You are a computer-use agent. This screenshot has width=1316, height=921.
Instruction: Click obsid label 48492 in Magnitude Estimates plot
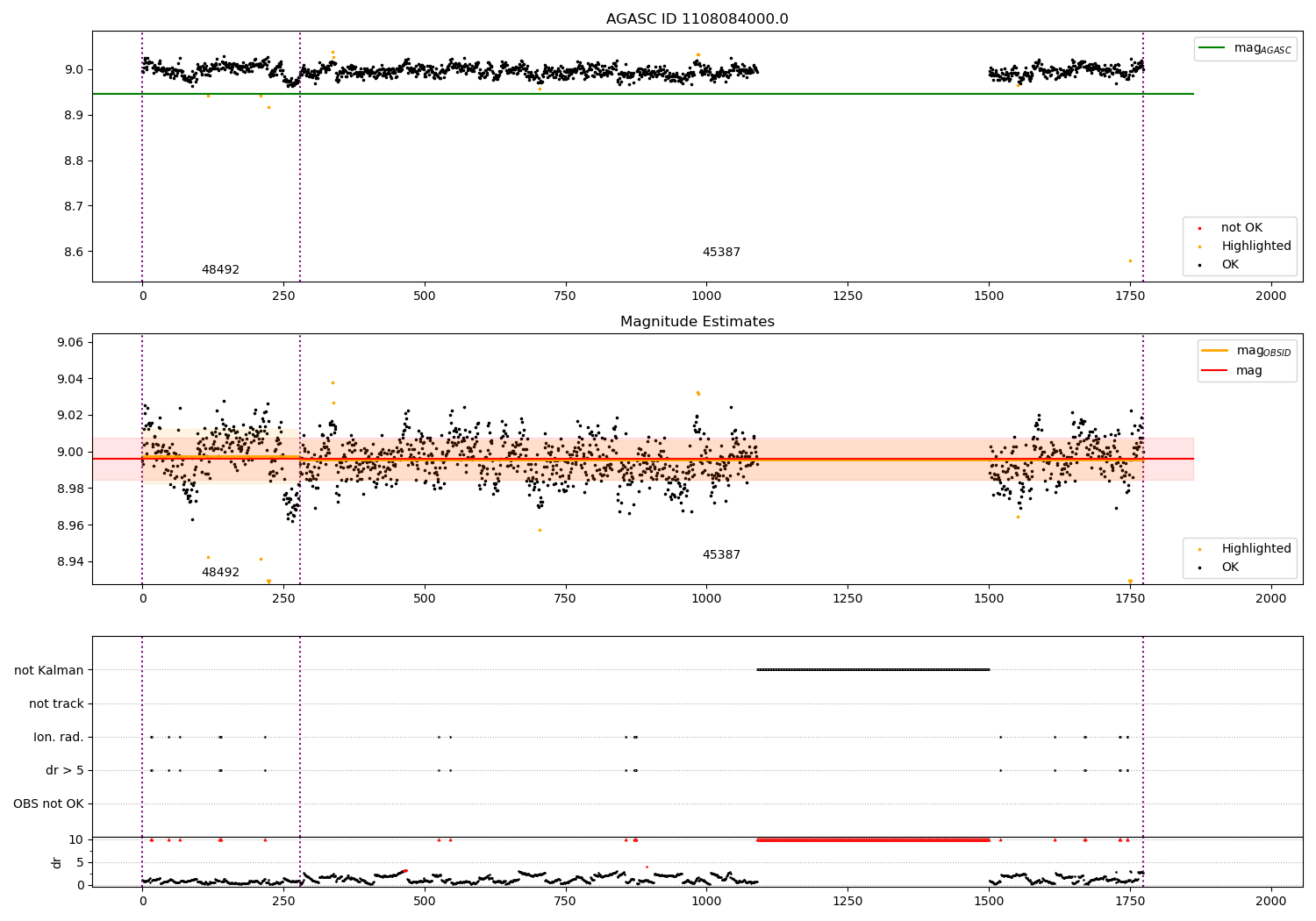point(220,573)
